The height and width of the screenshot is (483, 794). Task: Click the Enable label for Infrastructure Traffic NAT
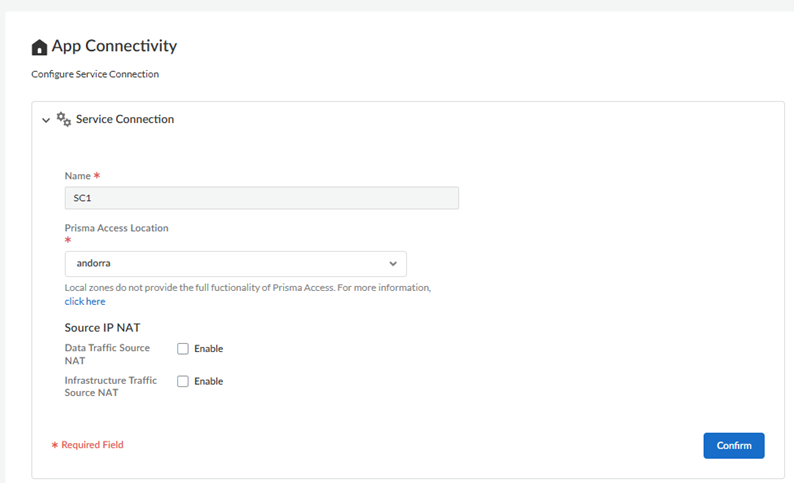pyautogui.click(x=208, y=381)
